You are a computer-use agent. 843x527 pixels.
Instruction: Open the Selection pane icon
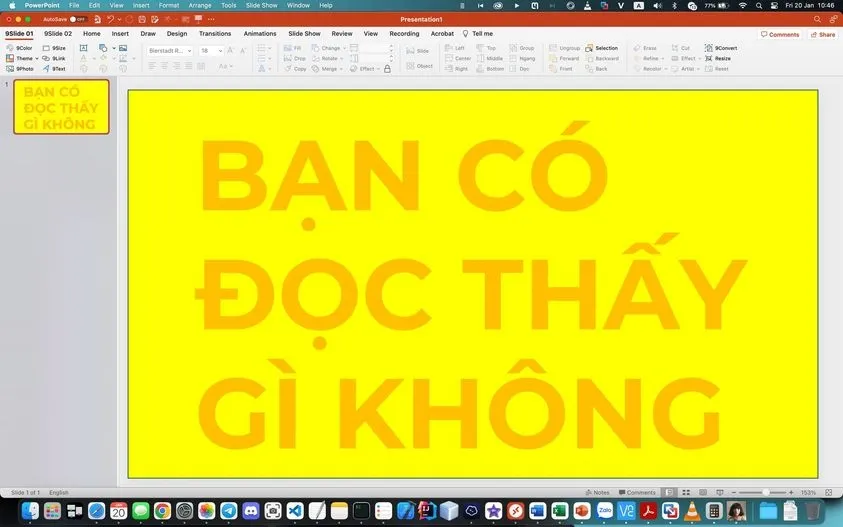(x=589, y=48)
